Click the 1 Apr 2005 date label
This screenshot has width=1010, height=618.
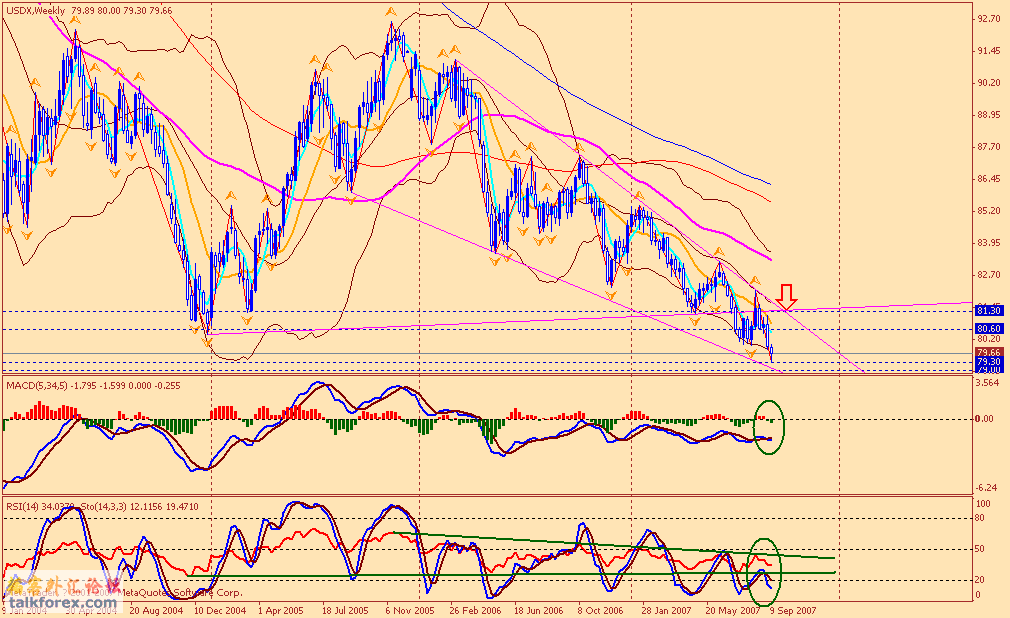point(280,610)
